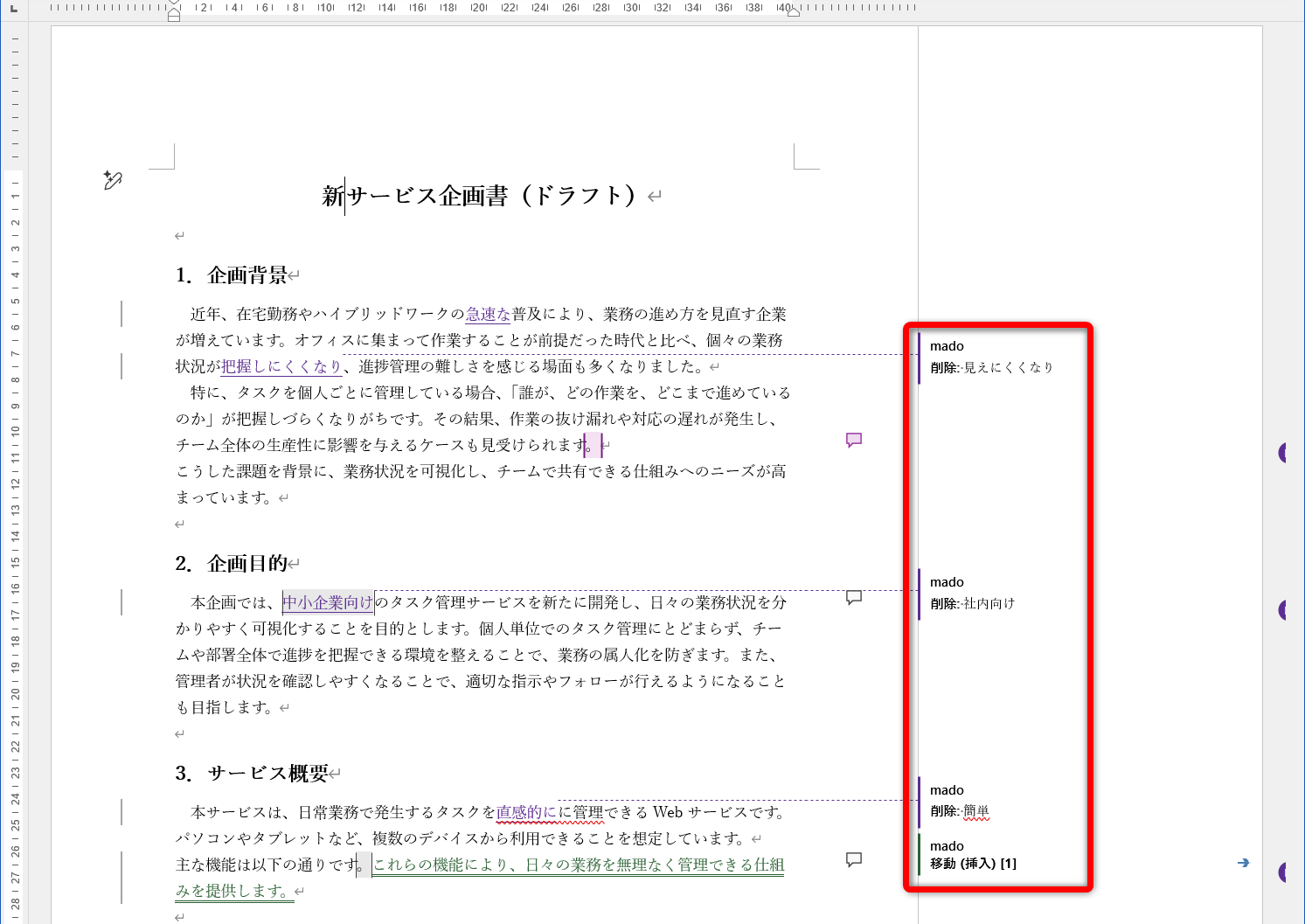Click the blue moved-text arrow in right margin
1305x924 pixels.
(1244, 863)
